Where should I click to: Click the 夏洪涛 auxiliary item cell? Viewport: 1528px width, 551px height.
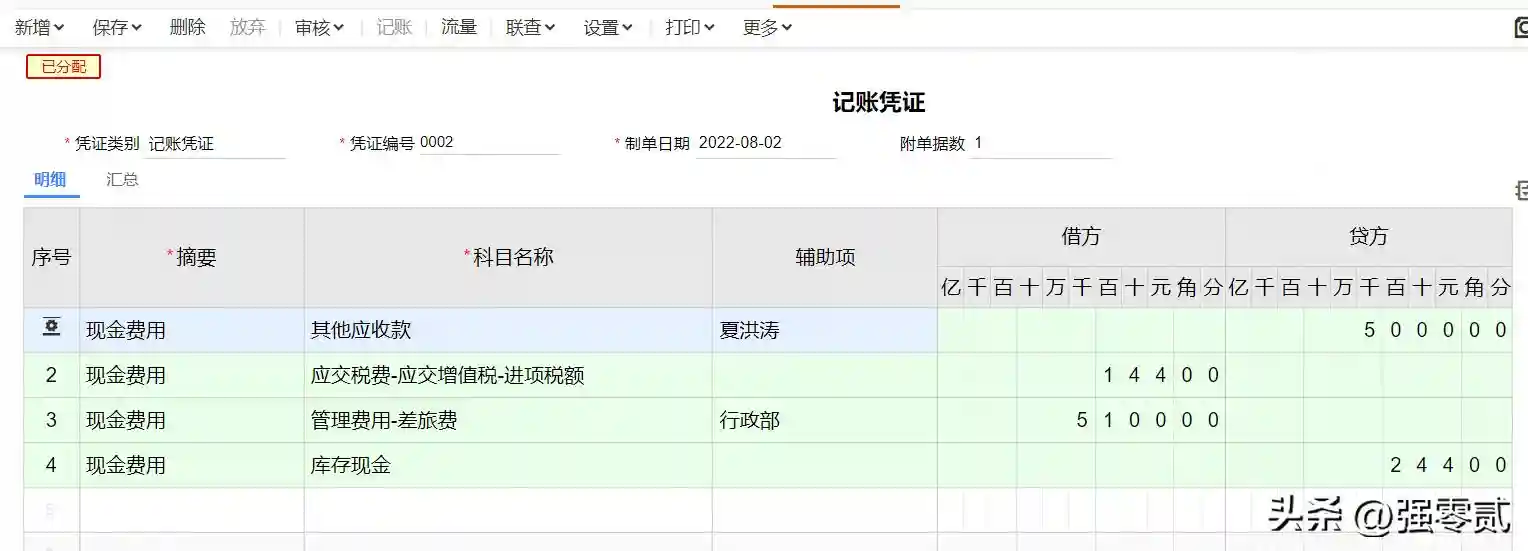pos(824,330)
